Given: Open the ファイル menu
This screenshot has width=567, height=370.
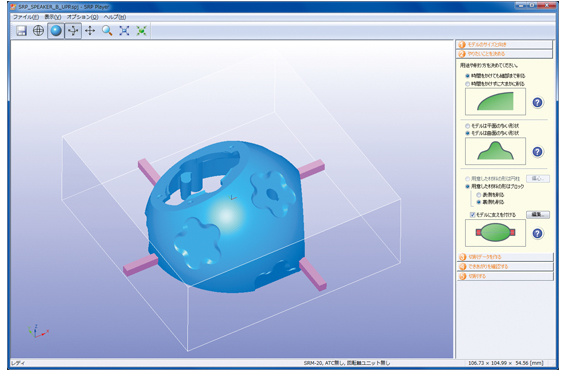Looking at the screenshot, I should click(26, 17).
